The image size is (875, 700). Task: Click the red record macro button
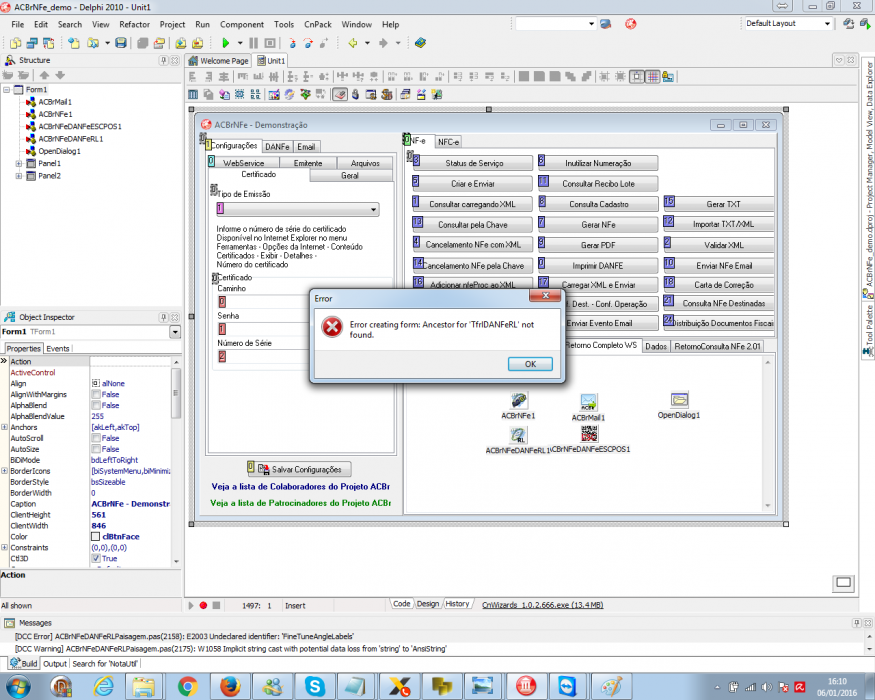click(203, 605)
